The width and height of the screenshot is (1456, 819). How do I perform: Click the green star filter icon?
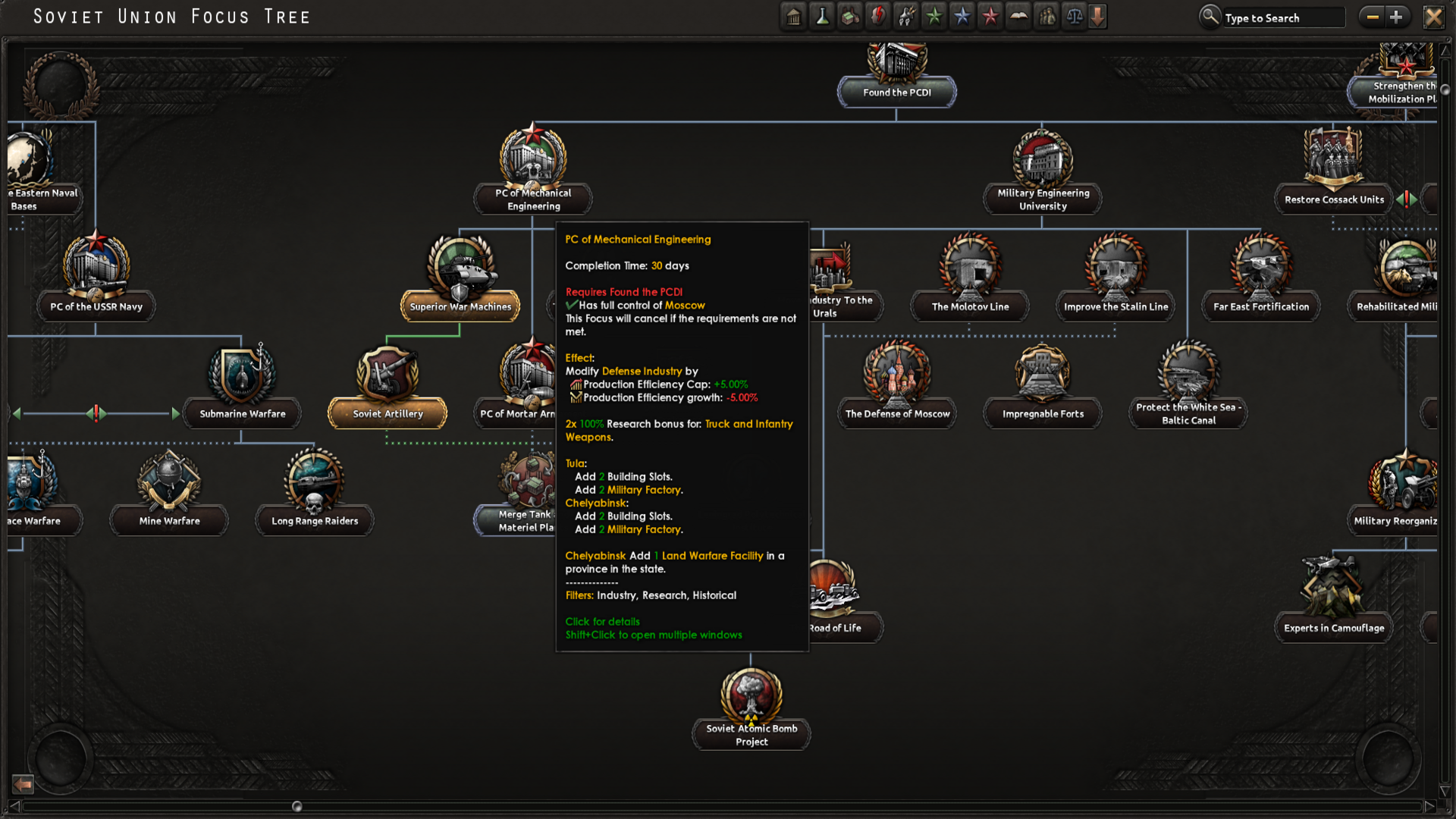click(934, 17)
